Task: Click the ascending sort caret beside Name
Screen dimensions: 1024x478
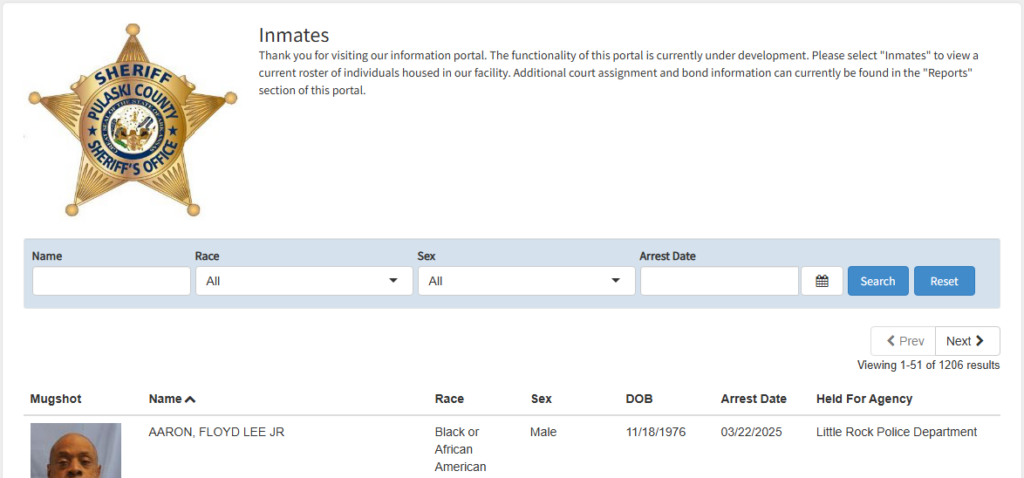Action: click(x=190, y=399)
